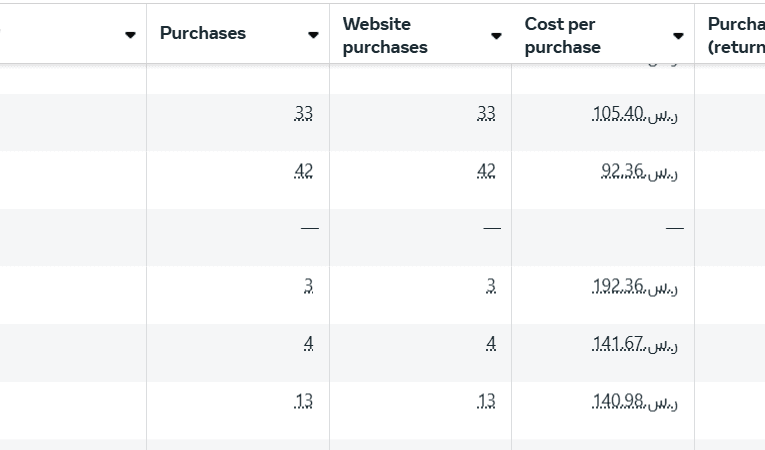This screenshot has width=765, height=450.
Task: Click the Purchases value 33
Action: pos(304,114)
